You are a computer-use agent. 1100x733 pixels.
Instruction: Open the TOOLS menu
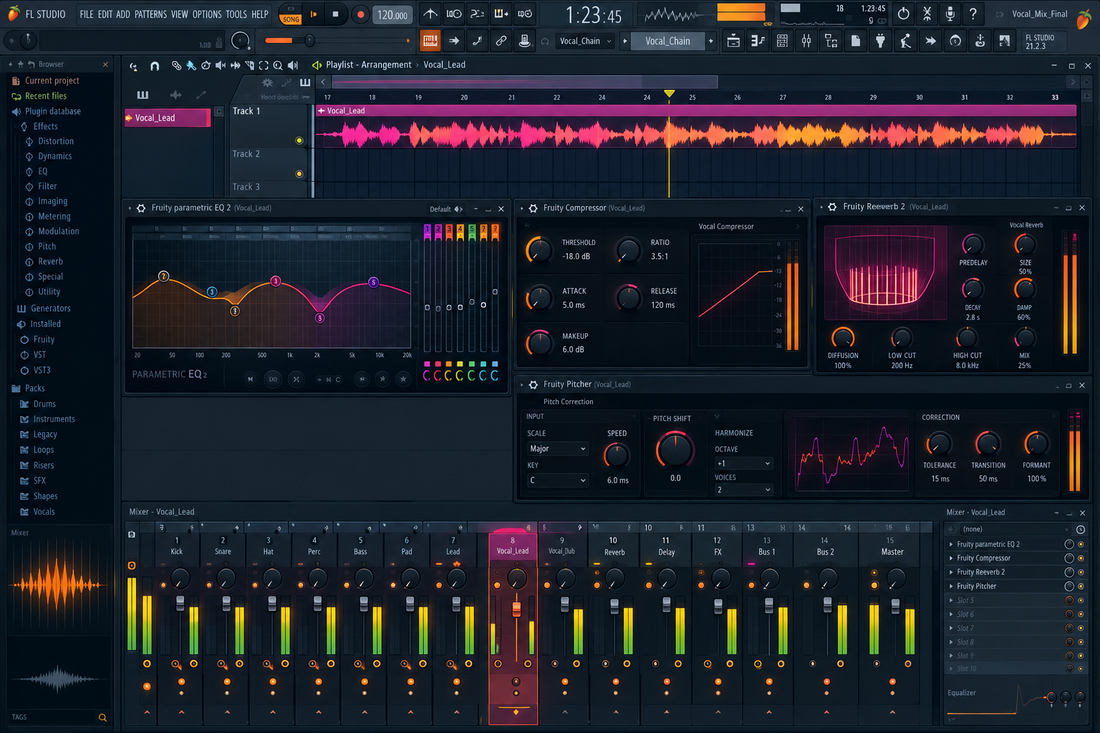coord(236,14)
